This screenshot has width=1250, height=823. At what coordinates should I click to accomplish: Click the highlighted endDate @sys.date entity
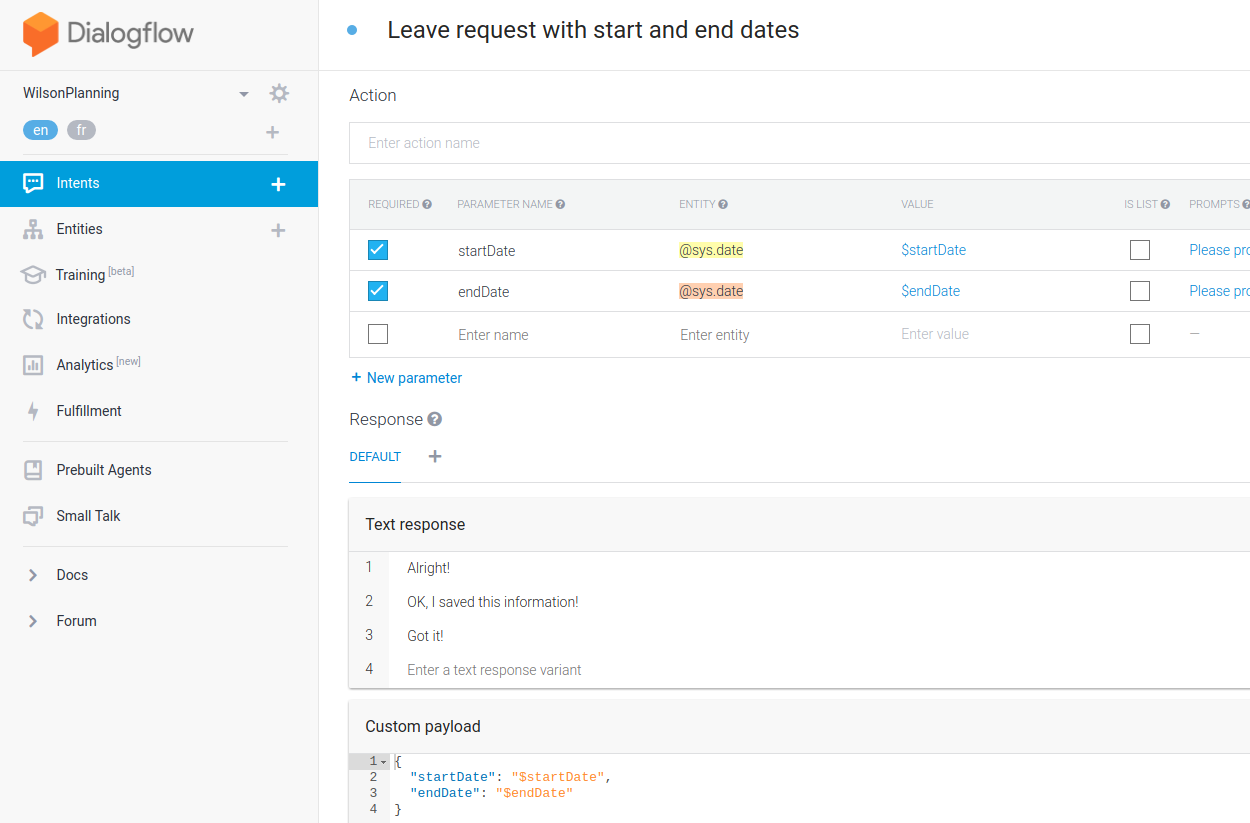[x=711, y=291]
